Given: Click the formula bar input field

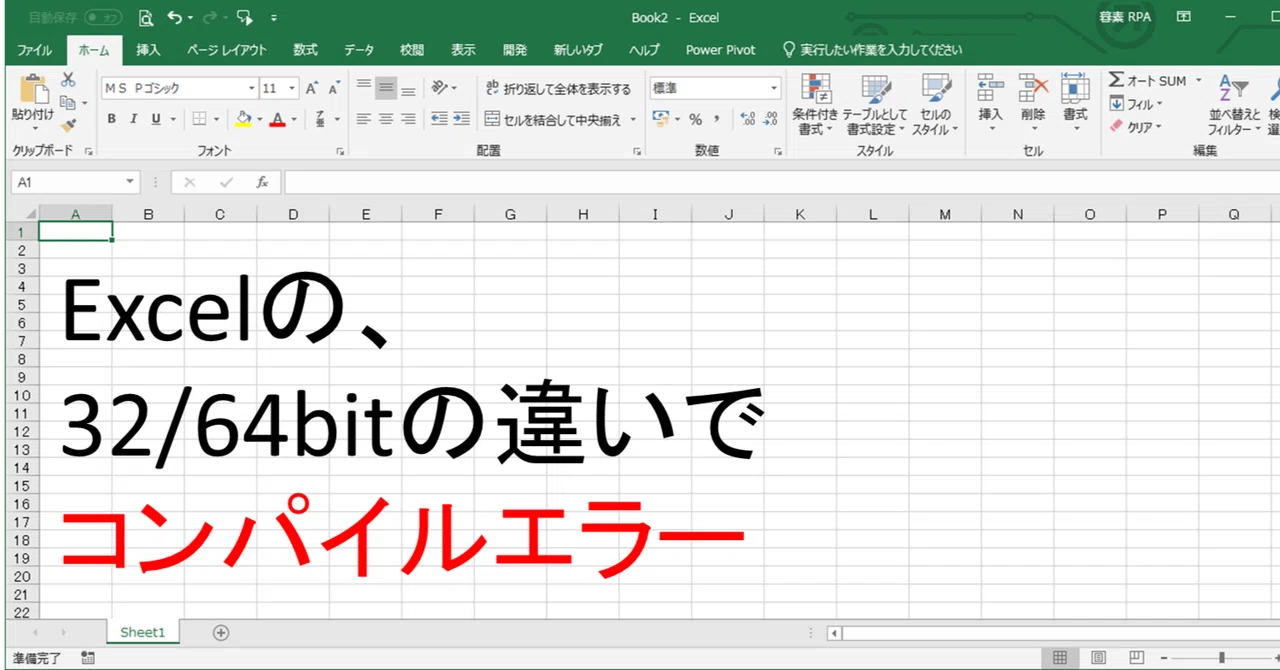Looking at the screenshot, I should tap(781, 182).
